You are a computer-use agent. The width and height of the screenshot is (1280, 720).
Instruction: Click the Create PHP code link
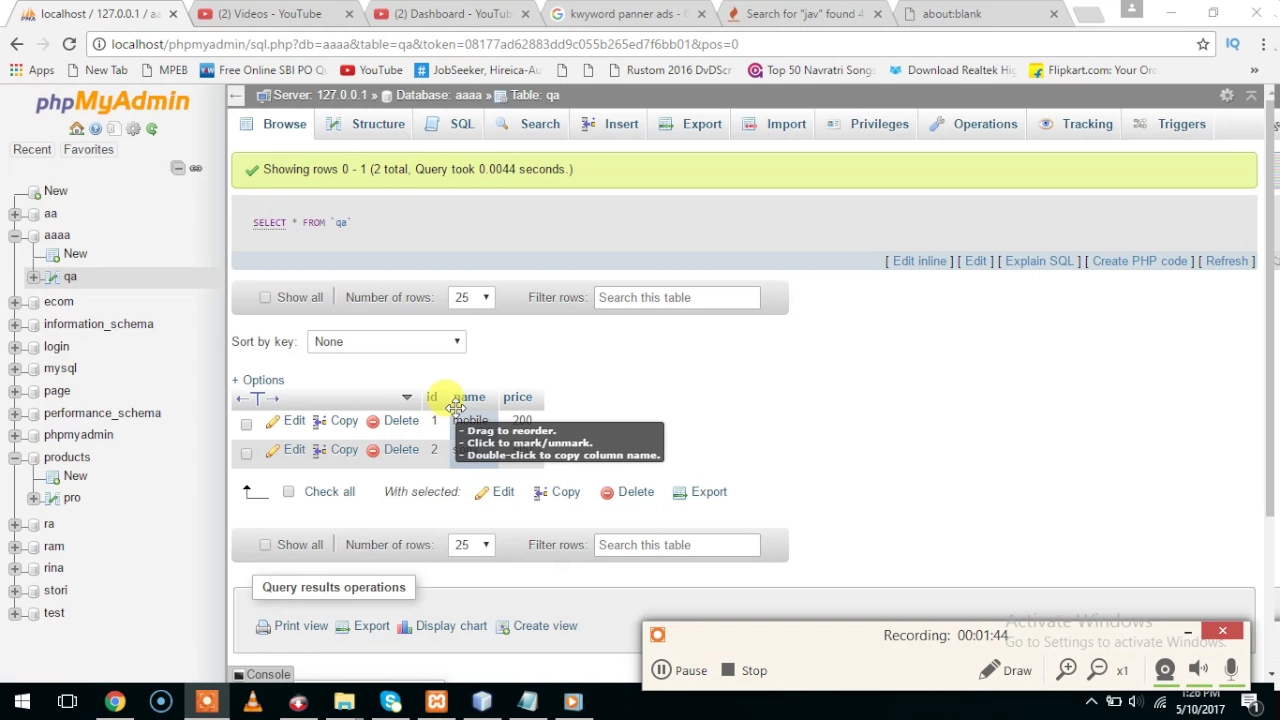point(1140,261)
